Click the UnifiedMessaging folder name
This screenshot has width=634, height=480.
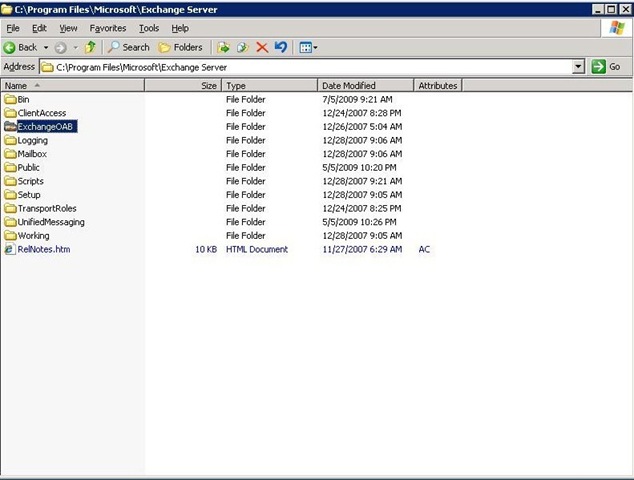51,222
